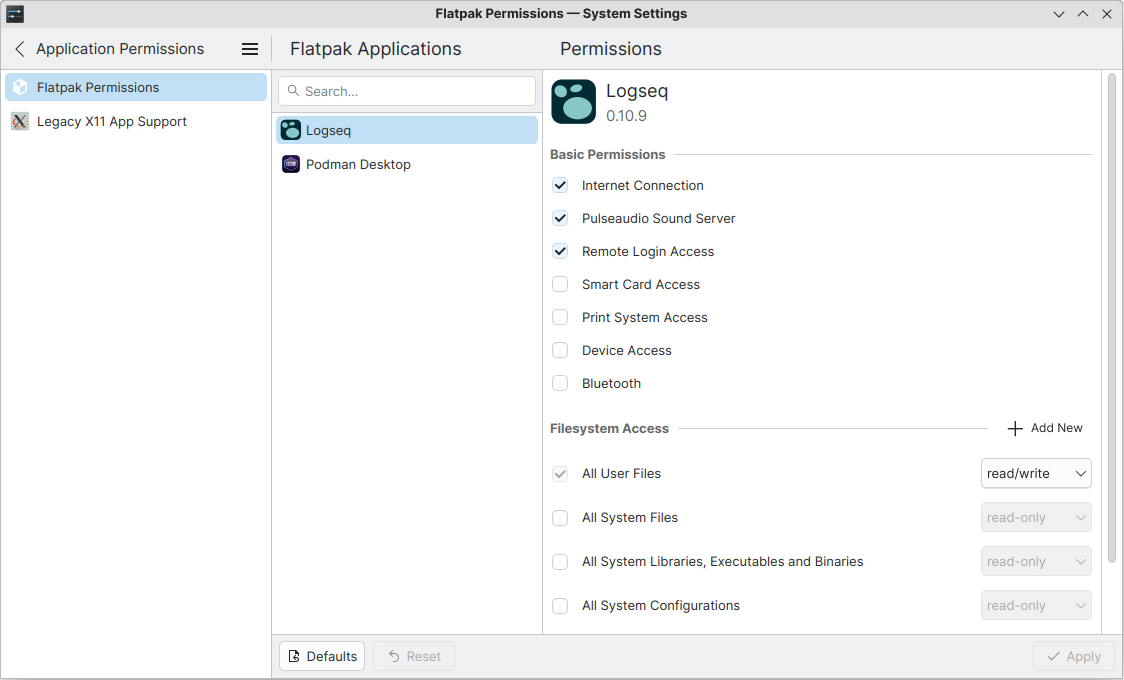Click the Legacy X11 App Support icon
The image size is (1124, 680).
20,122
